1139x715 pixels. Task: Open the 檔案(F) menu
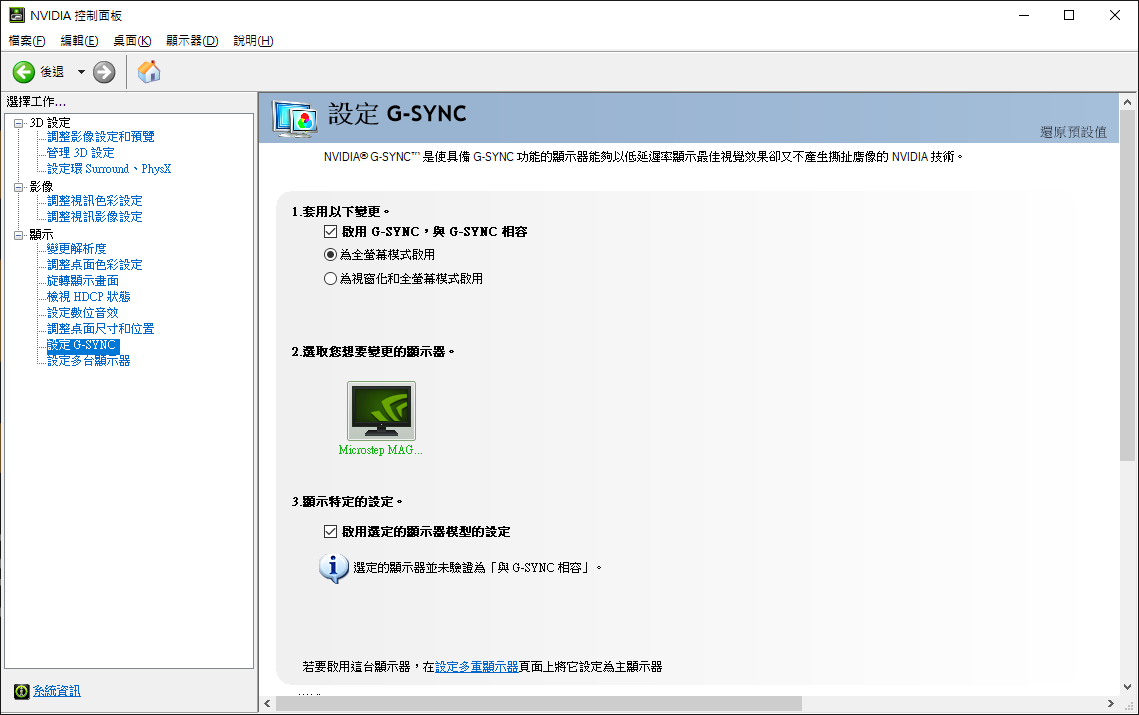tap(27, 41)
